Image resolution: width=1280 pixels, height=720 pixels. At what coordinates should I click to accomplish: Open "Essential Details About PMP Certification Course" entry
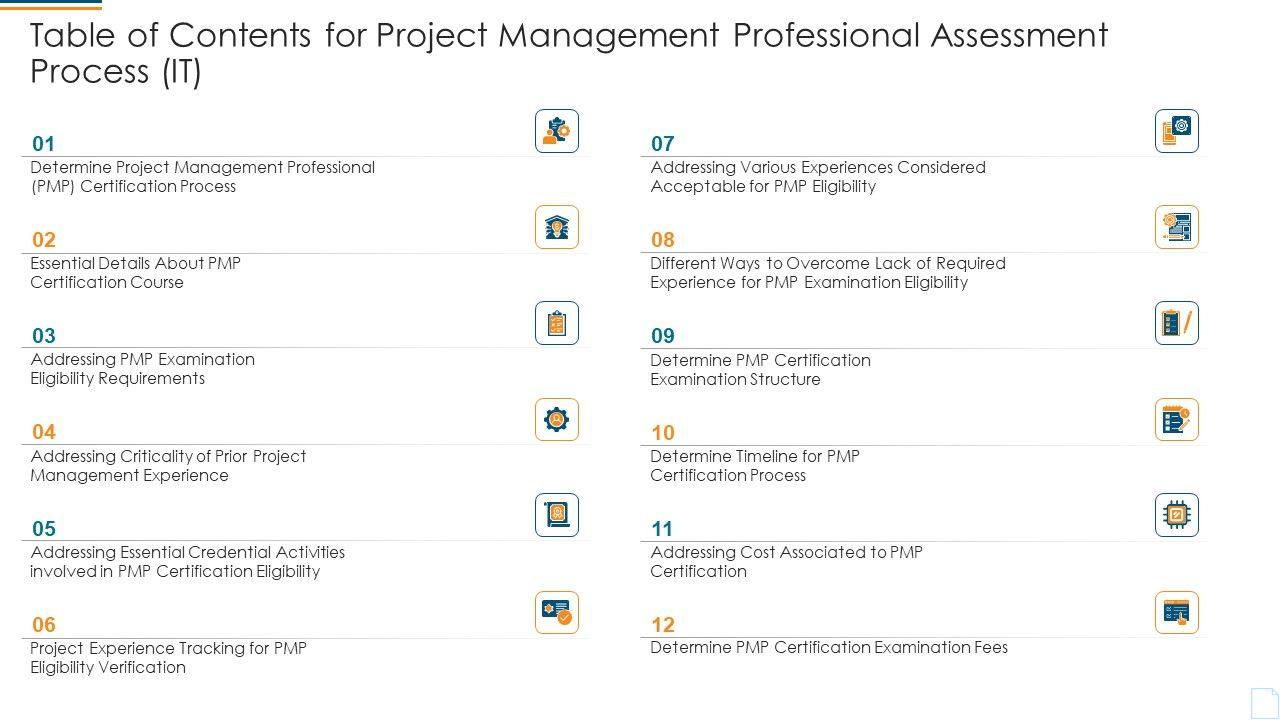coord(135,273)
